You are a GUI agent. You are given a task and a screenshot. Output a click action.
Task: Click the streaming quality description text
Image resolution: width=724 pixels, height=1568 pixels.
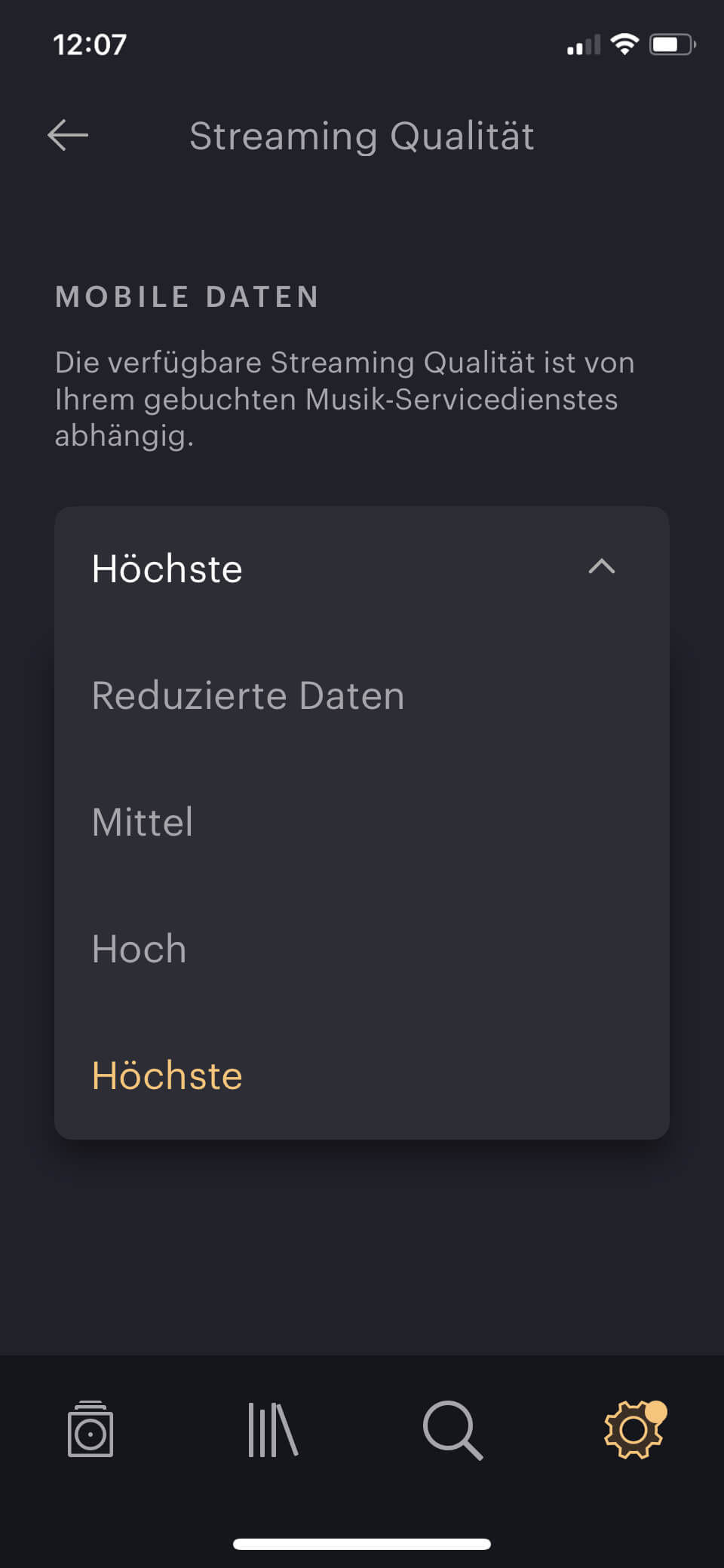point(344,399)
